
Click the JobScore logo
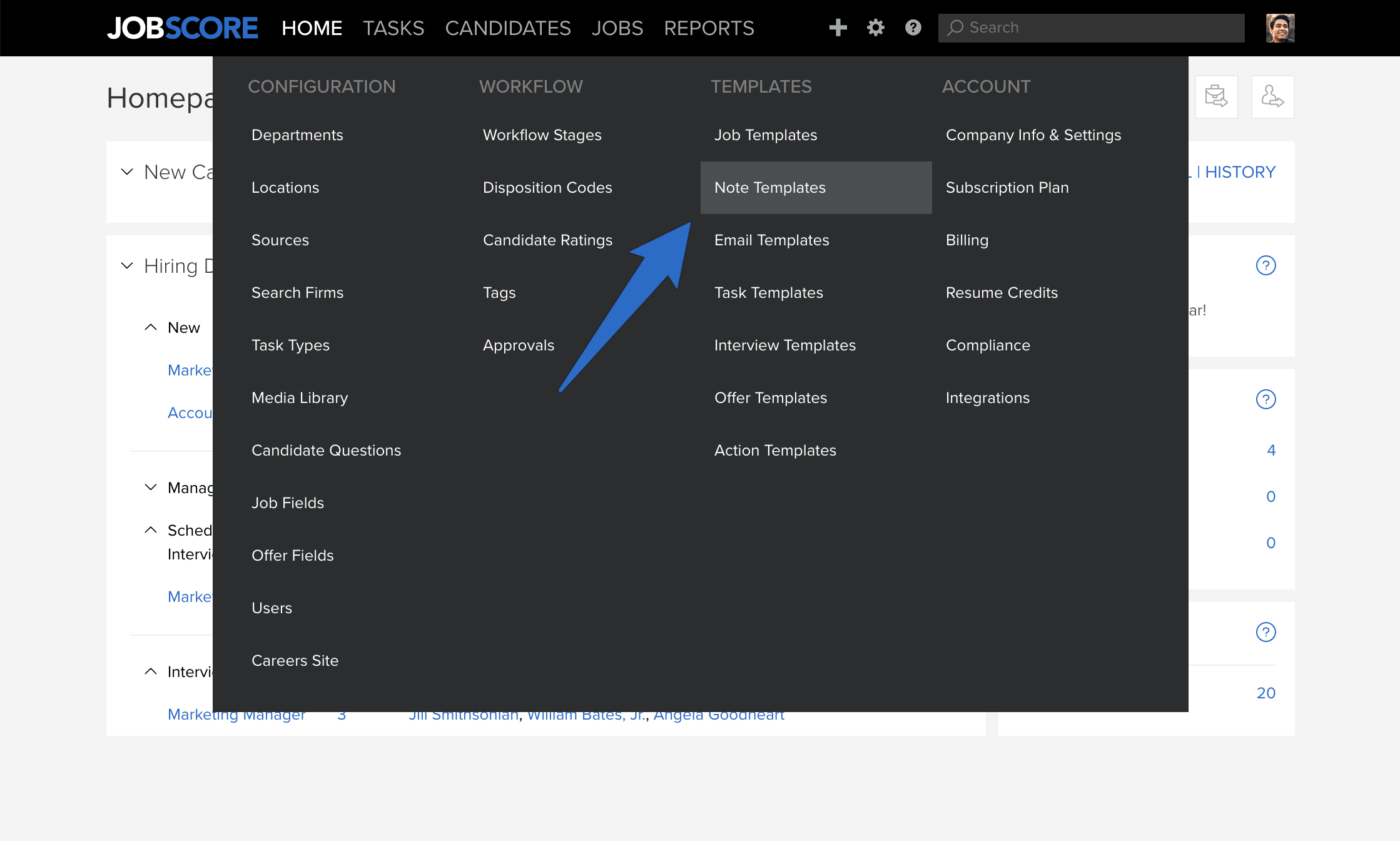[x=182, y=28]
